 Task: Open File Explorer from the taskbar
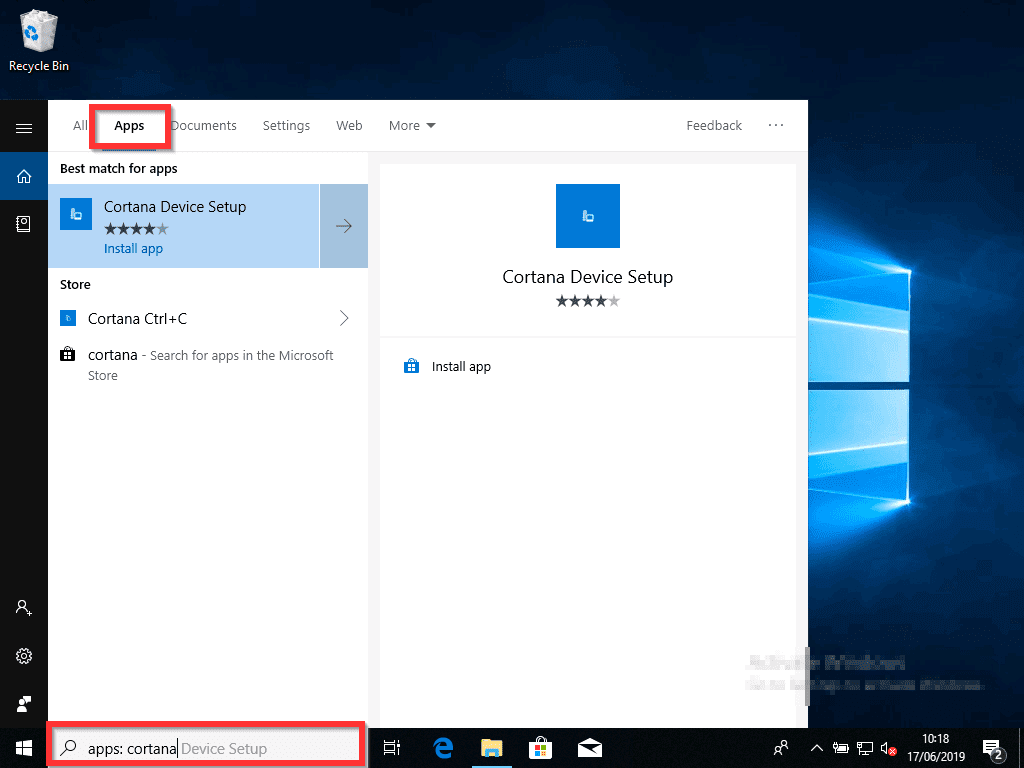point(492,748)
